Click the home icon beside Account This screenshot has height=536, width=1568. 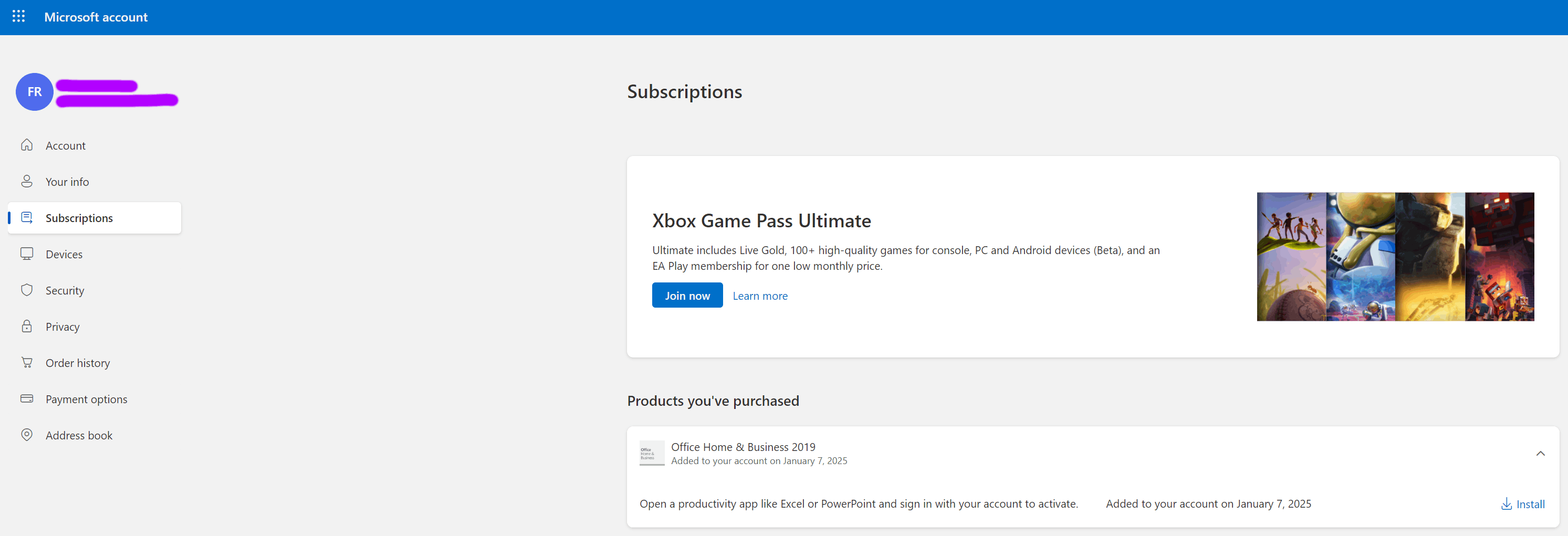click(27, 145)
